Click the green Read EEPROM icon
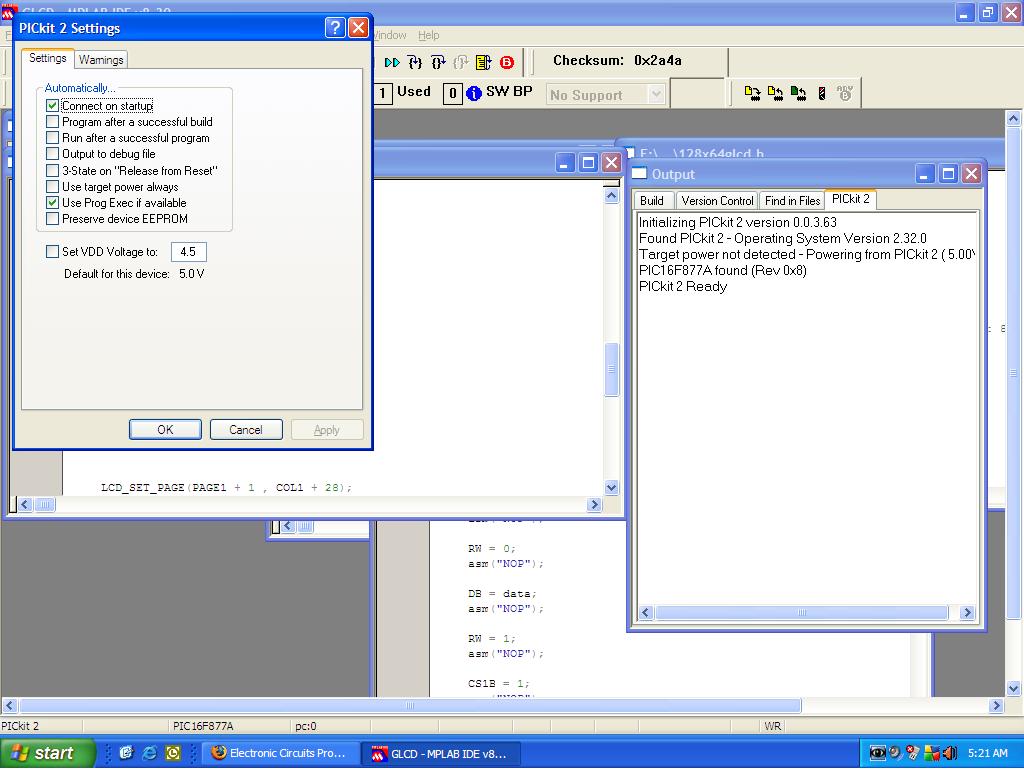 tap(798, 93)
